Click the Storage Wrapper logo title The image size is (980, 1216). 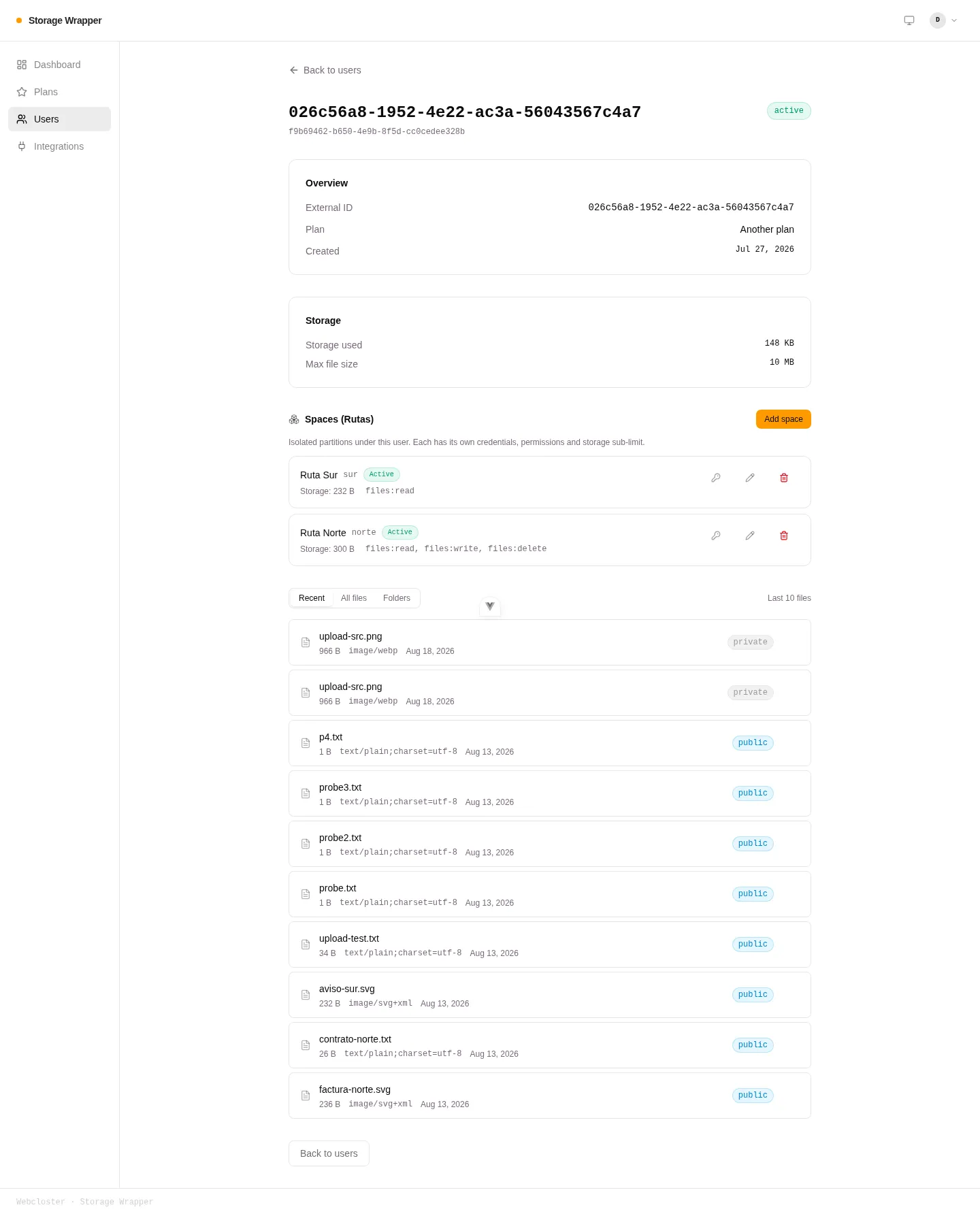click(65, 20)
